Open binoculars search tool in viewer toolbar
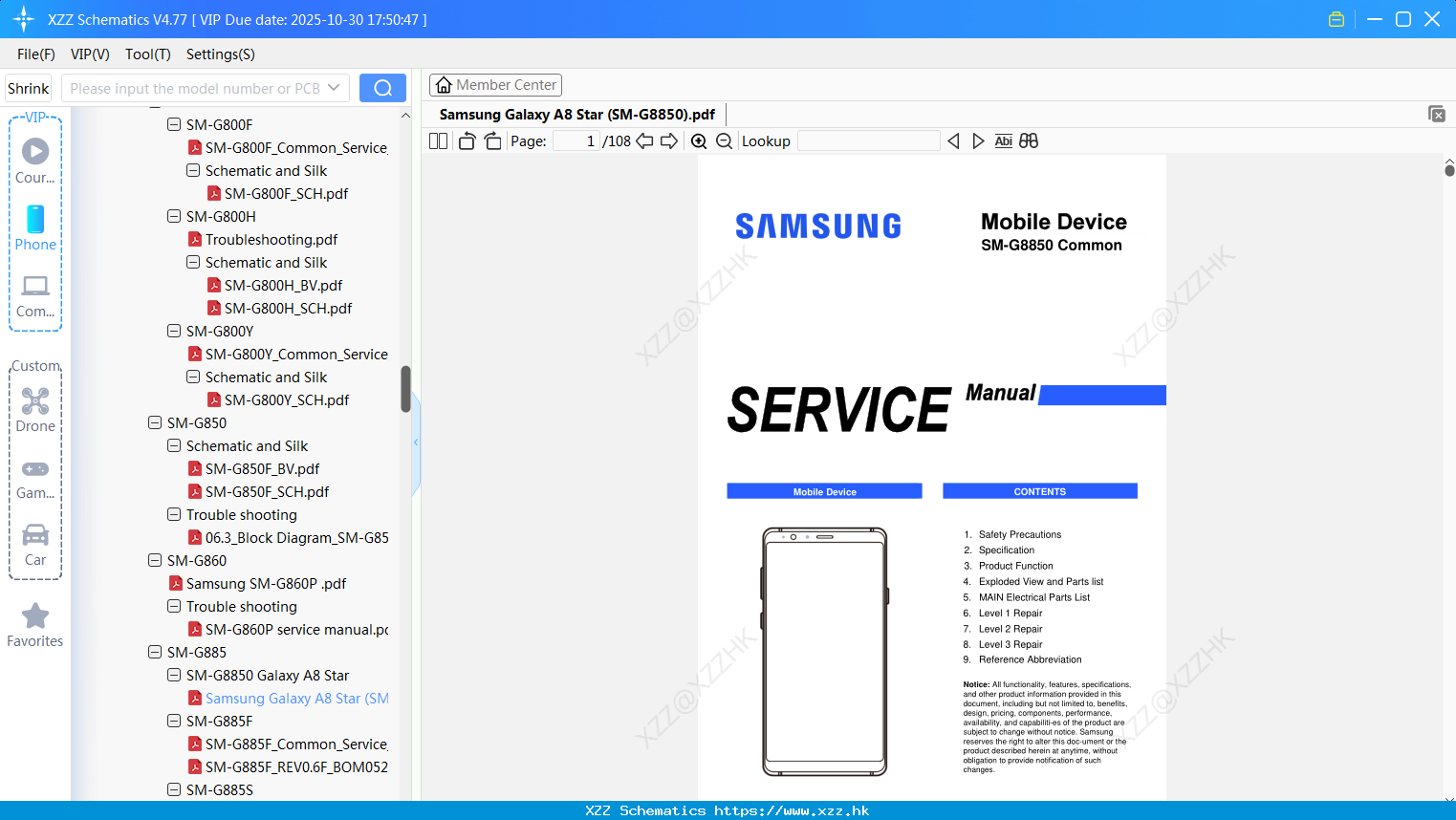The image size is (1456, 820). (1029, 140)
